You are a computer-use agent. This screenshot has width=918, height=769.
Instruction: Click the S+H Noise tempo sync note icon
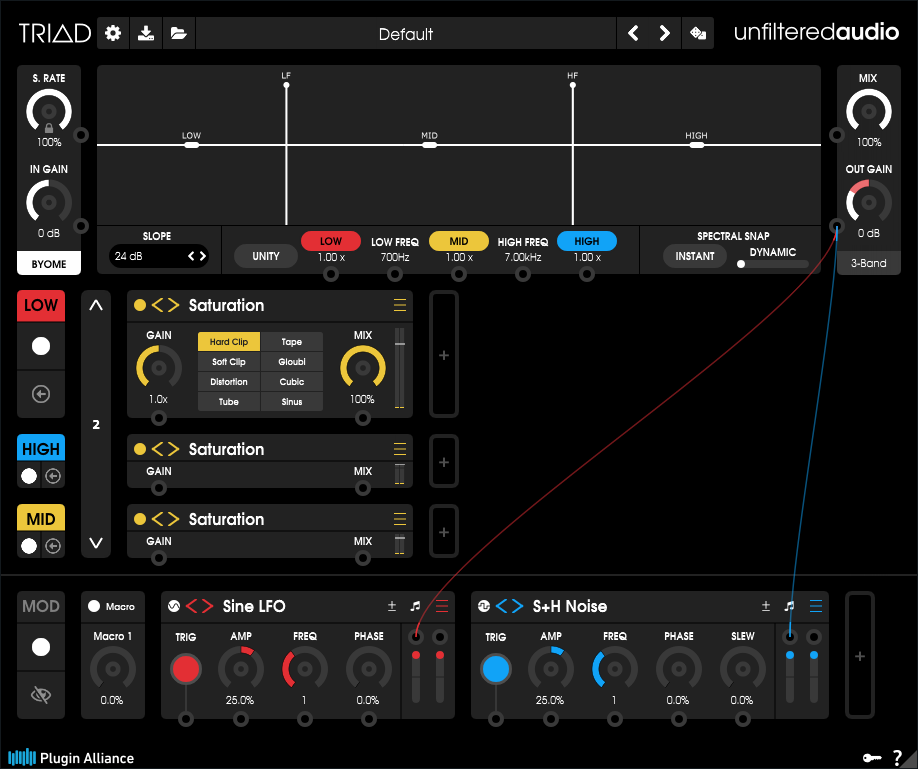789,606
